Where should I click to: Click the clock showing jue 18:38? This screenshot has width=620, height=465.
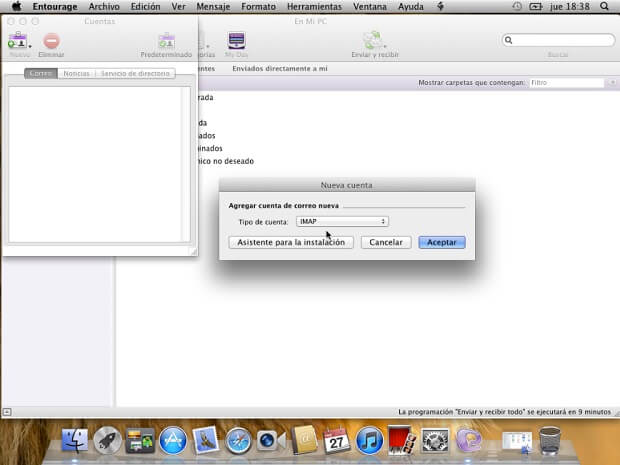click(569, 7)
